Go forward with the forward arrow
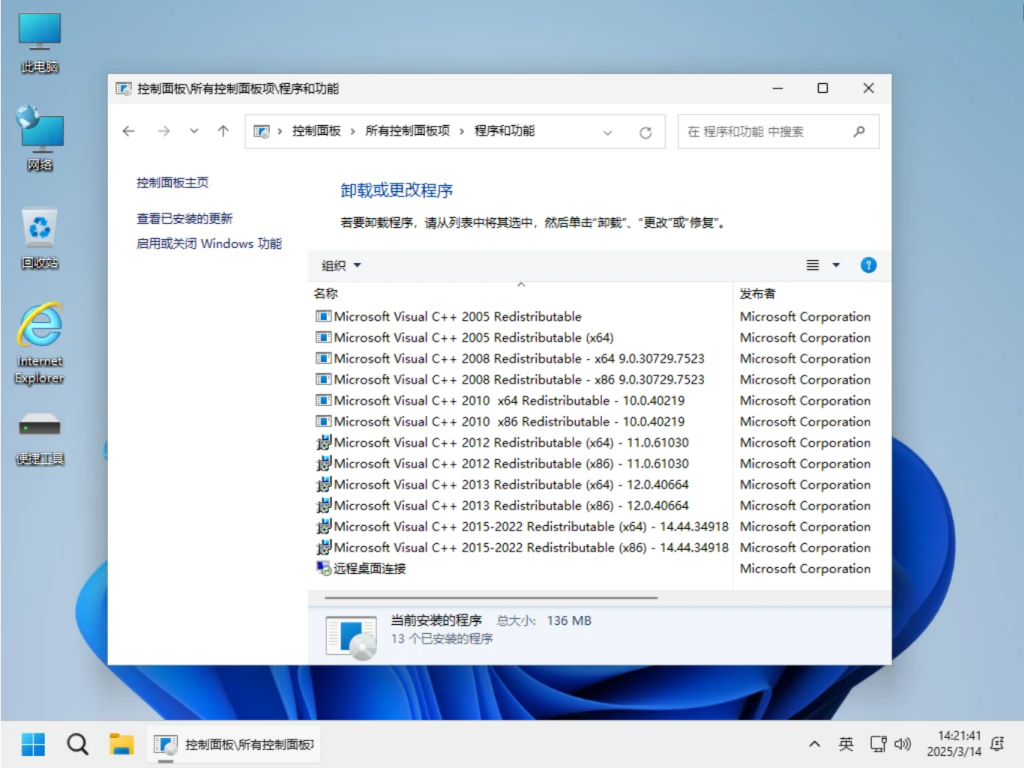 [x=163, y=131]
